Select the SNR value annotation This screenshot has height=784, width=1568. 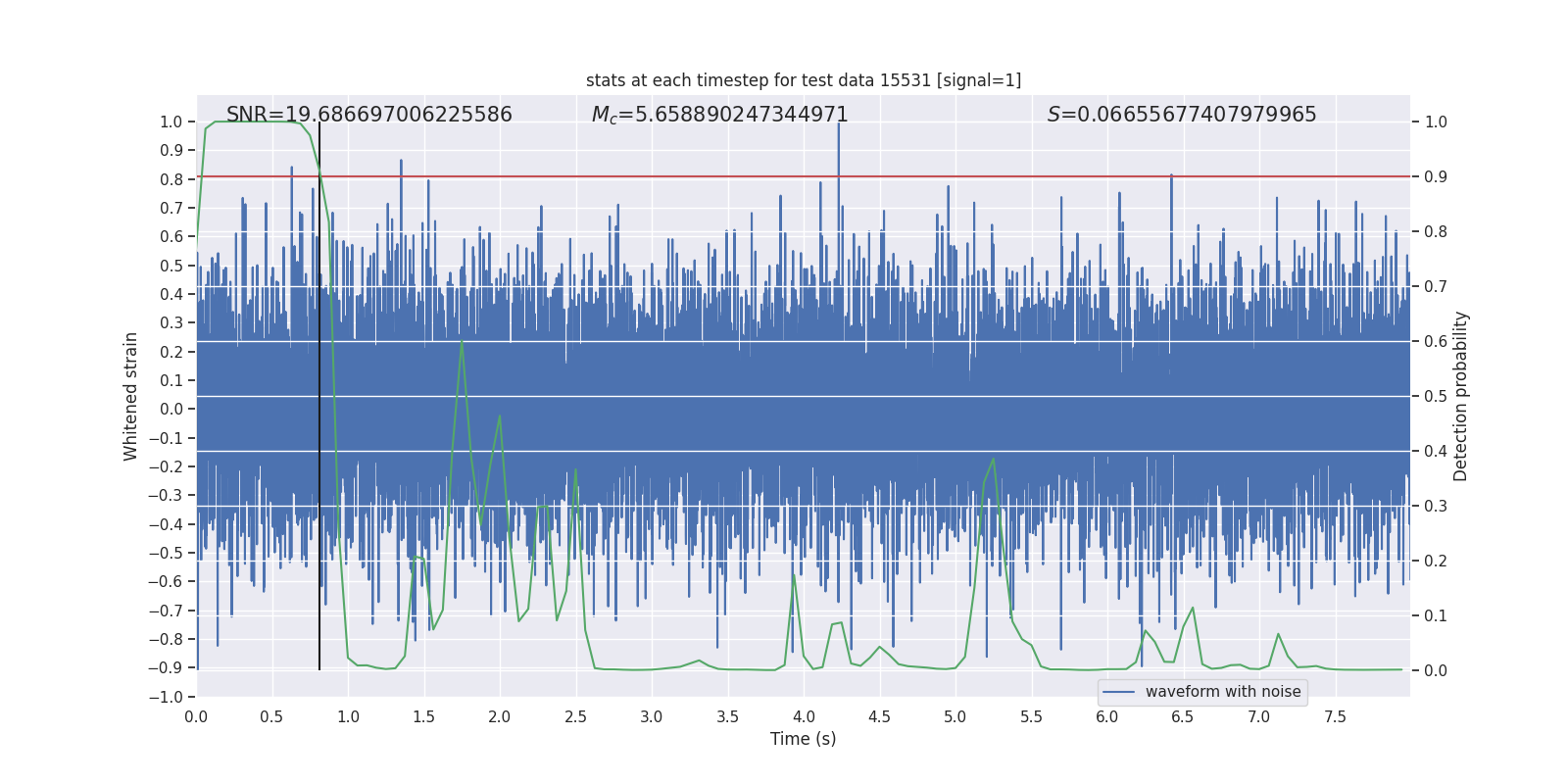[368, 115]
